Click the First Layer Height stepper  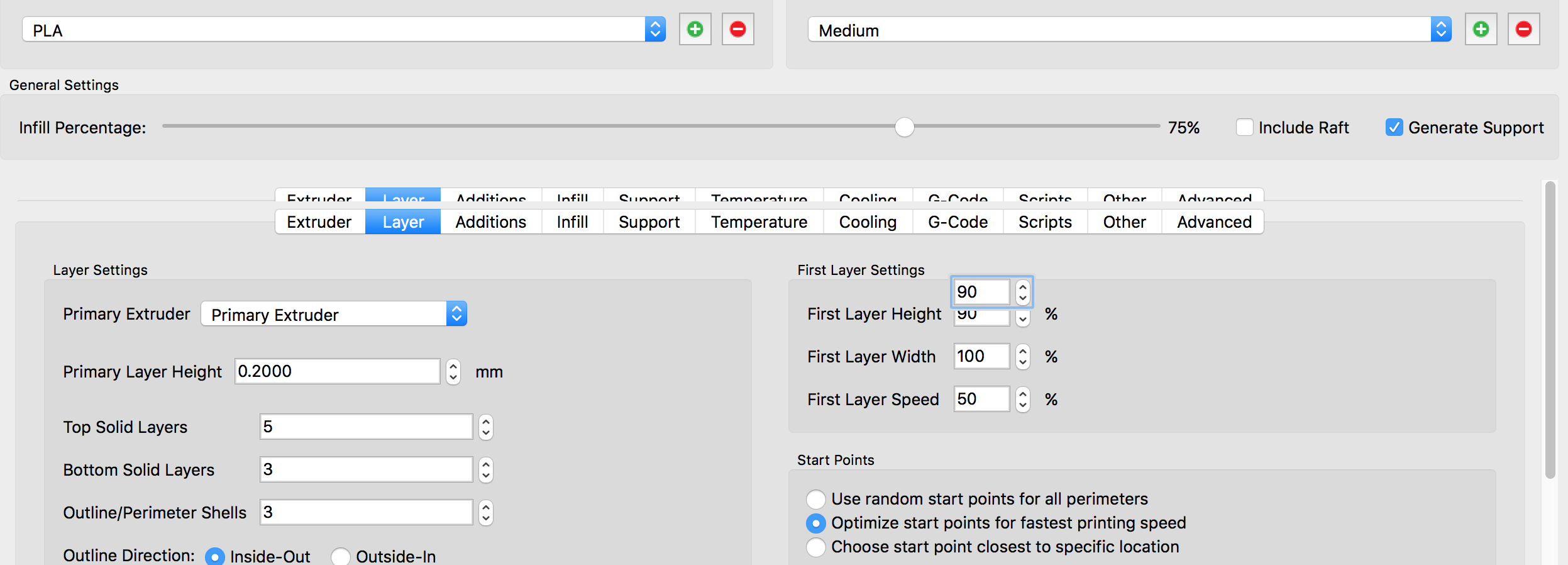(1023, 292)
